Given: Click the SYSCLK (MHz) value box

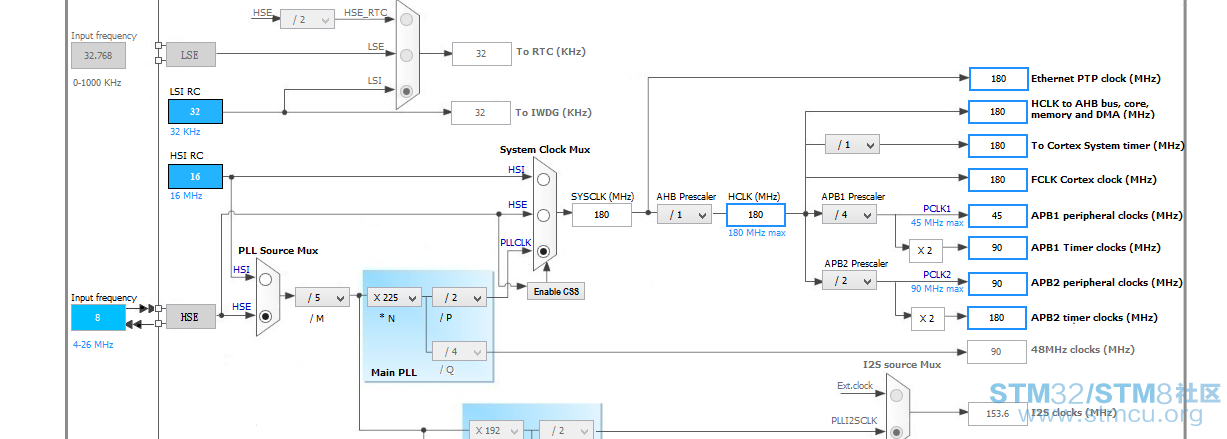Looking at the screenshot, I should (x=601, y=214).
